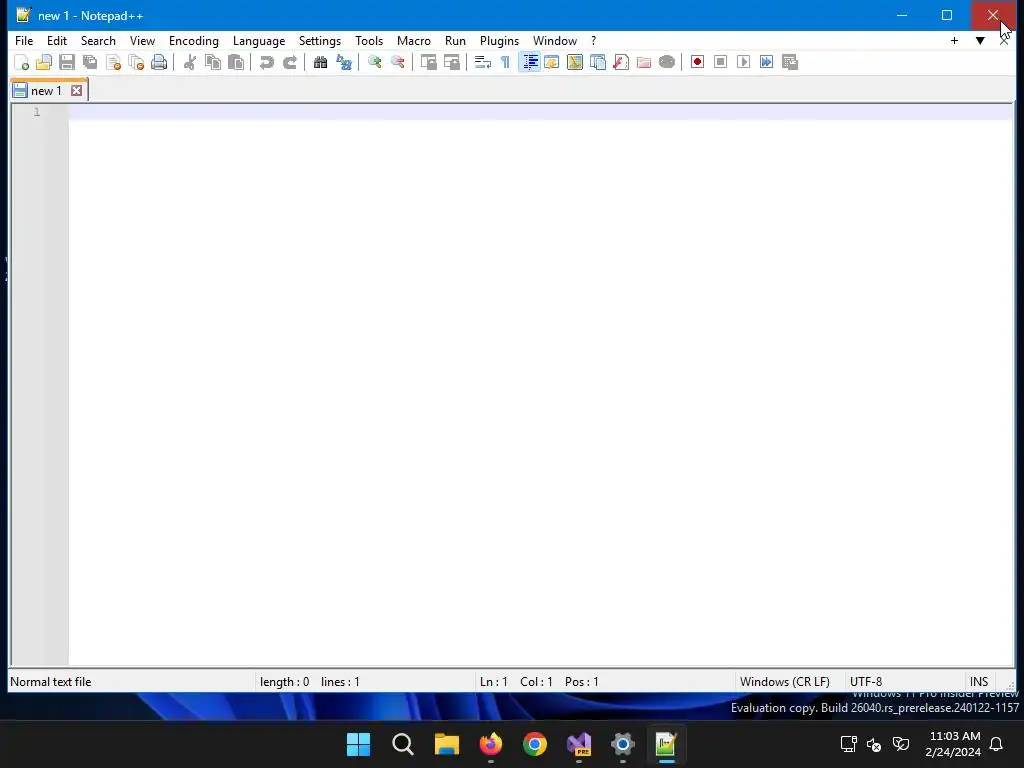Toggle the indent guide toolbar button

click(530, 62)
